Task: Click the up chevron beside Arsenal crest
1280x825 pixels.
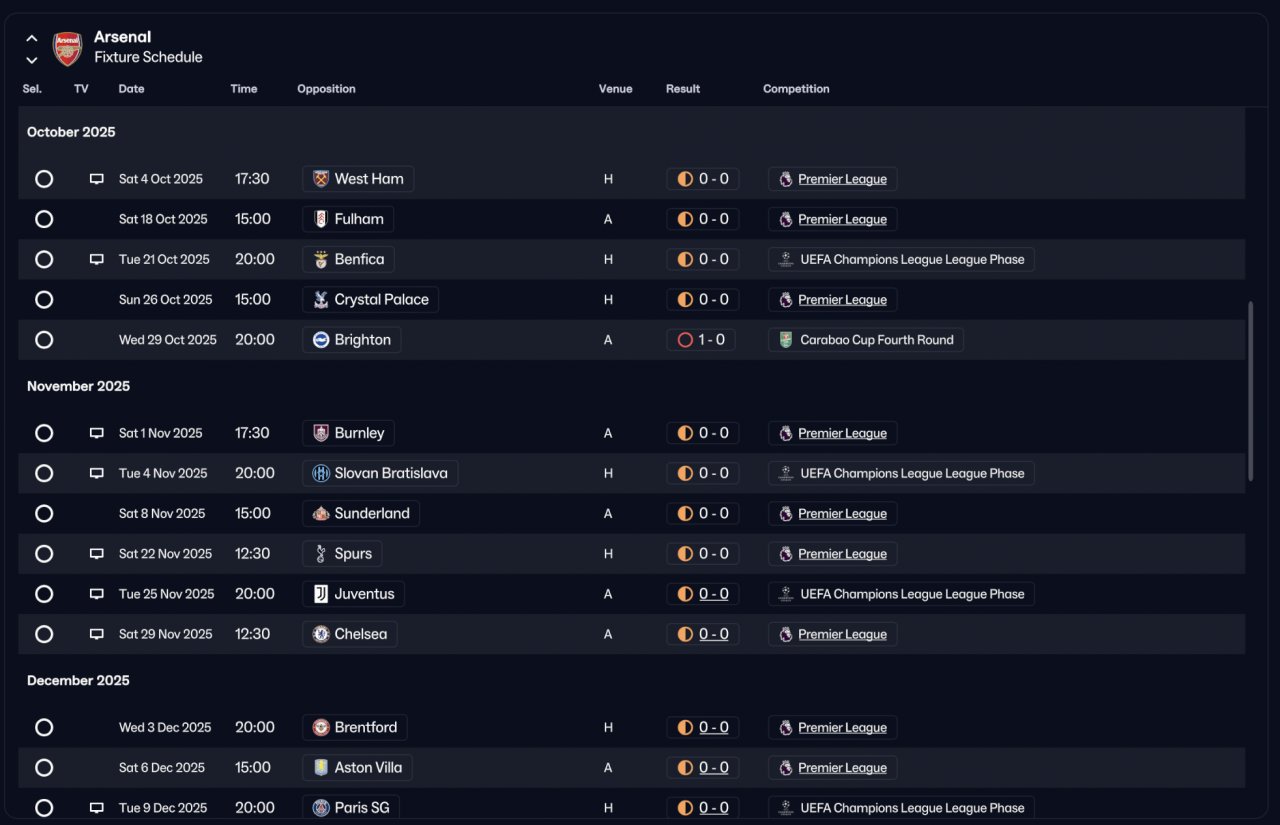Action: [32, 38]
